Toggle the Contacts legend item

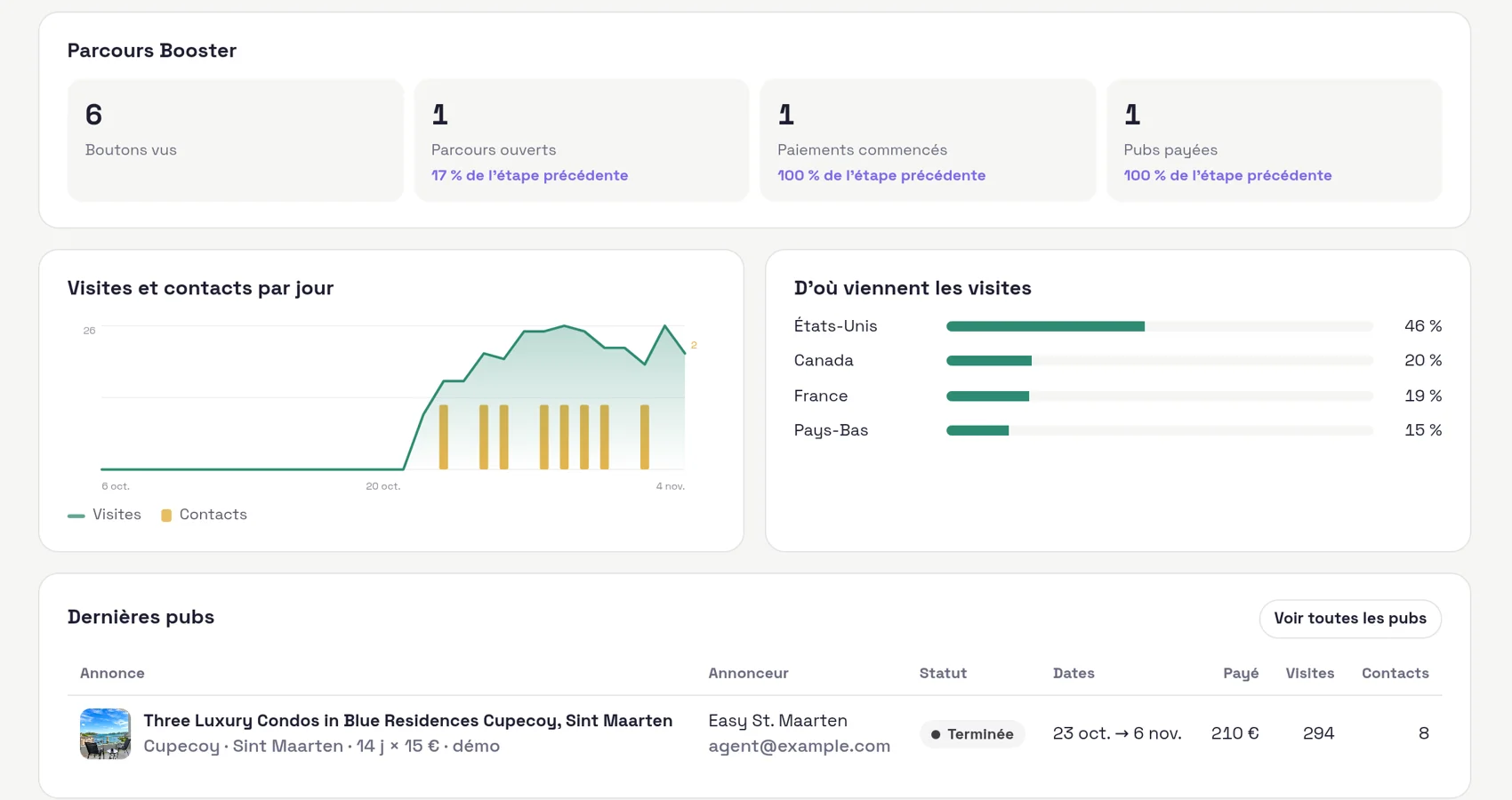(x=204, y=515)
